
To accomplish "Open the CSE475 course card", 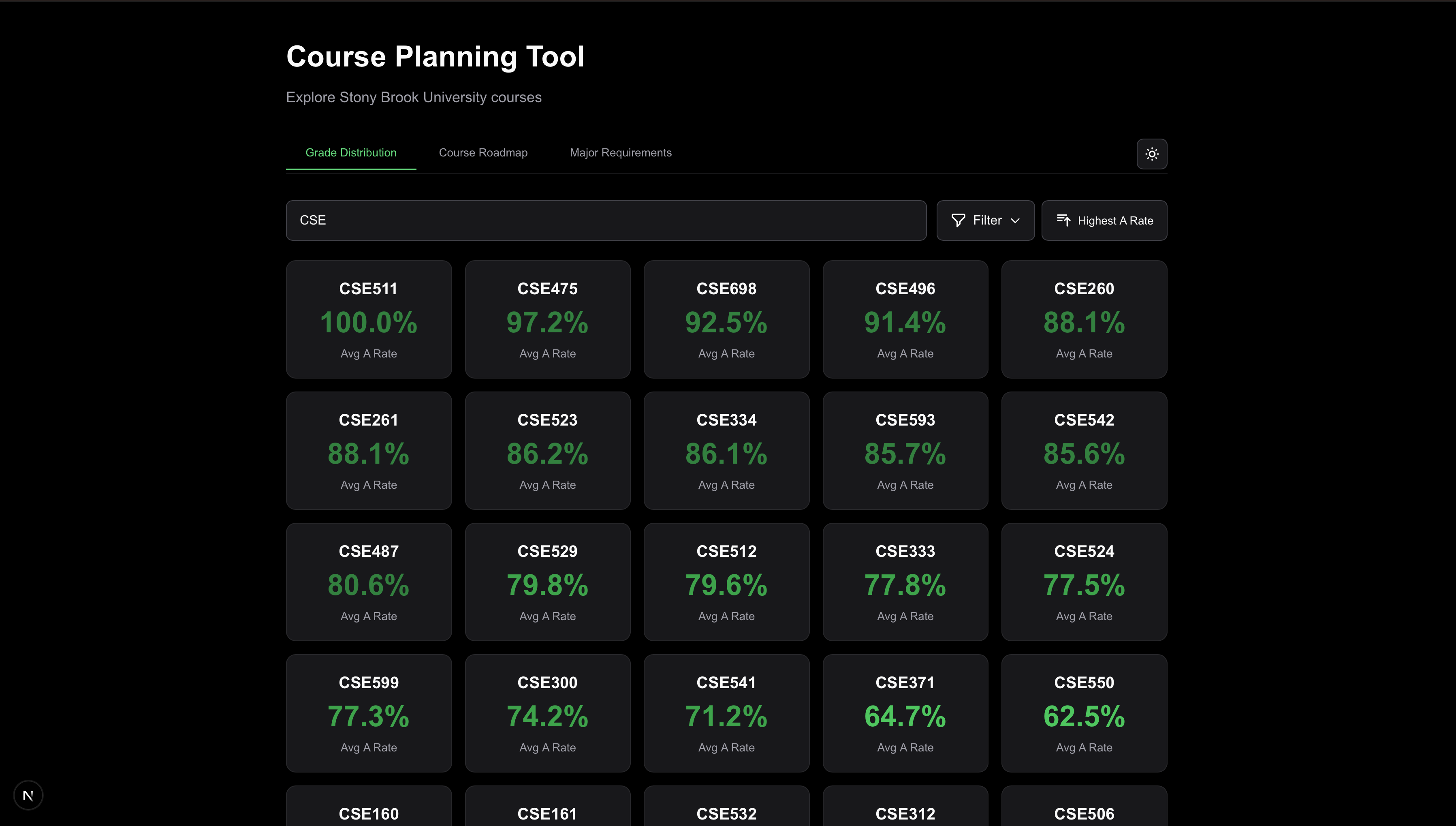I will click(x=547, y=319).
